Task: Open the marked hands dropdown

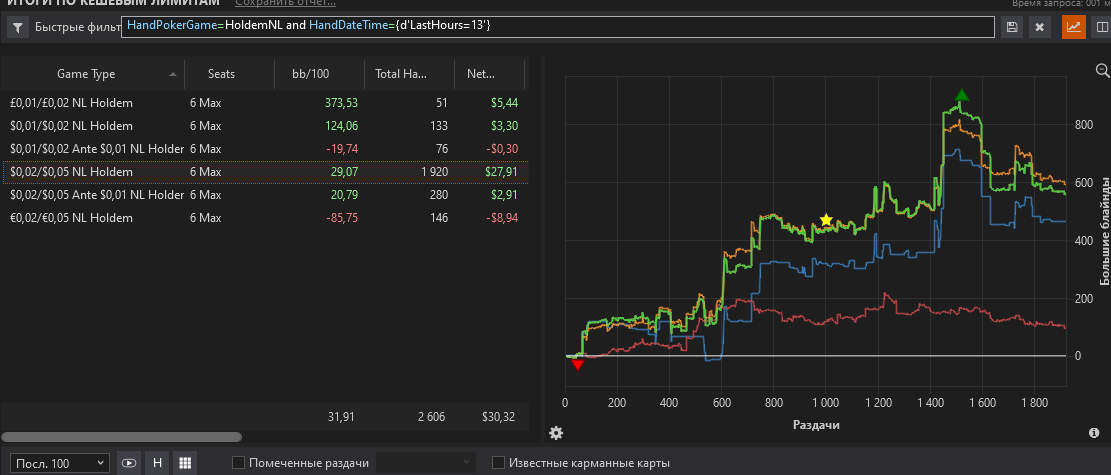Action: tap(425, 463)
